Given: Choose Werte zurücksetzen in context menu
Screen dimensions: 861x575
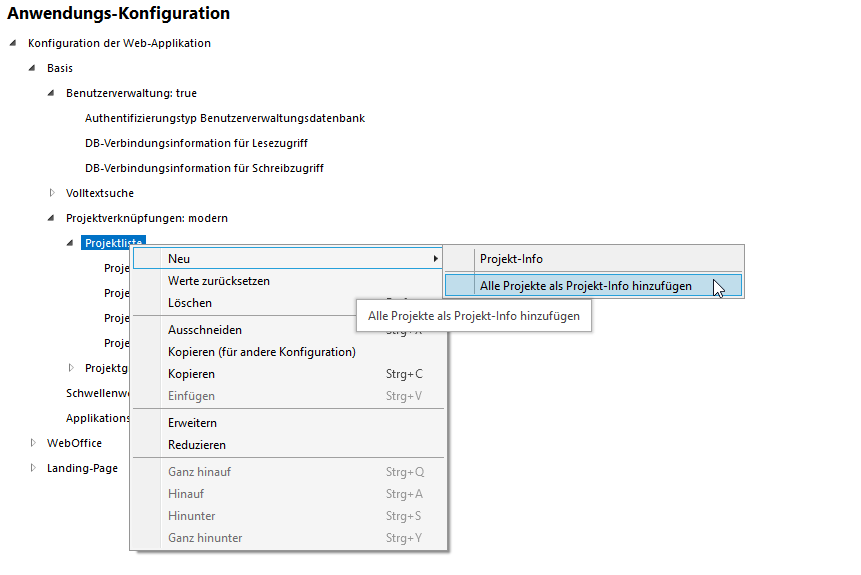Looking at the screenshot, I should tap(218, 281).
